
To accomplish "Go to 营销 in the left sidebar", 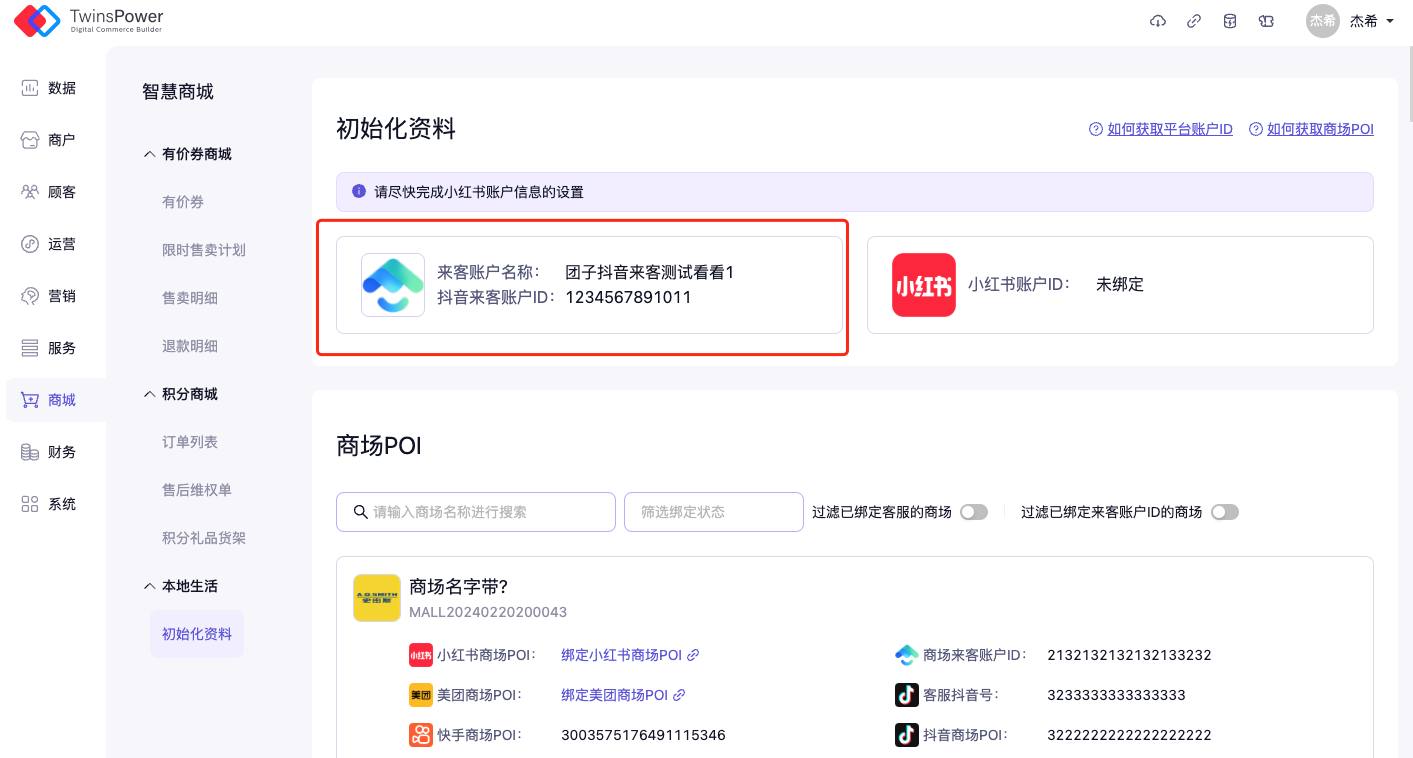I will (x=50, y=296).
